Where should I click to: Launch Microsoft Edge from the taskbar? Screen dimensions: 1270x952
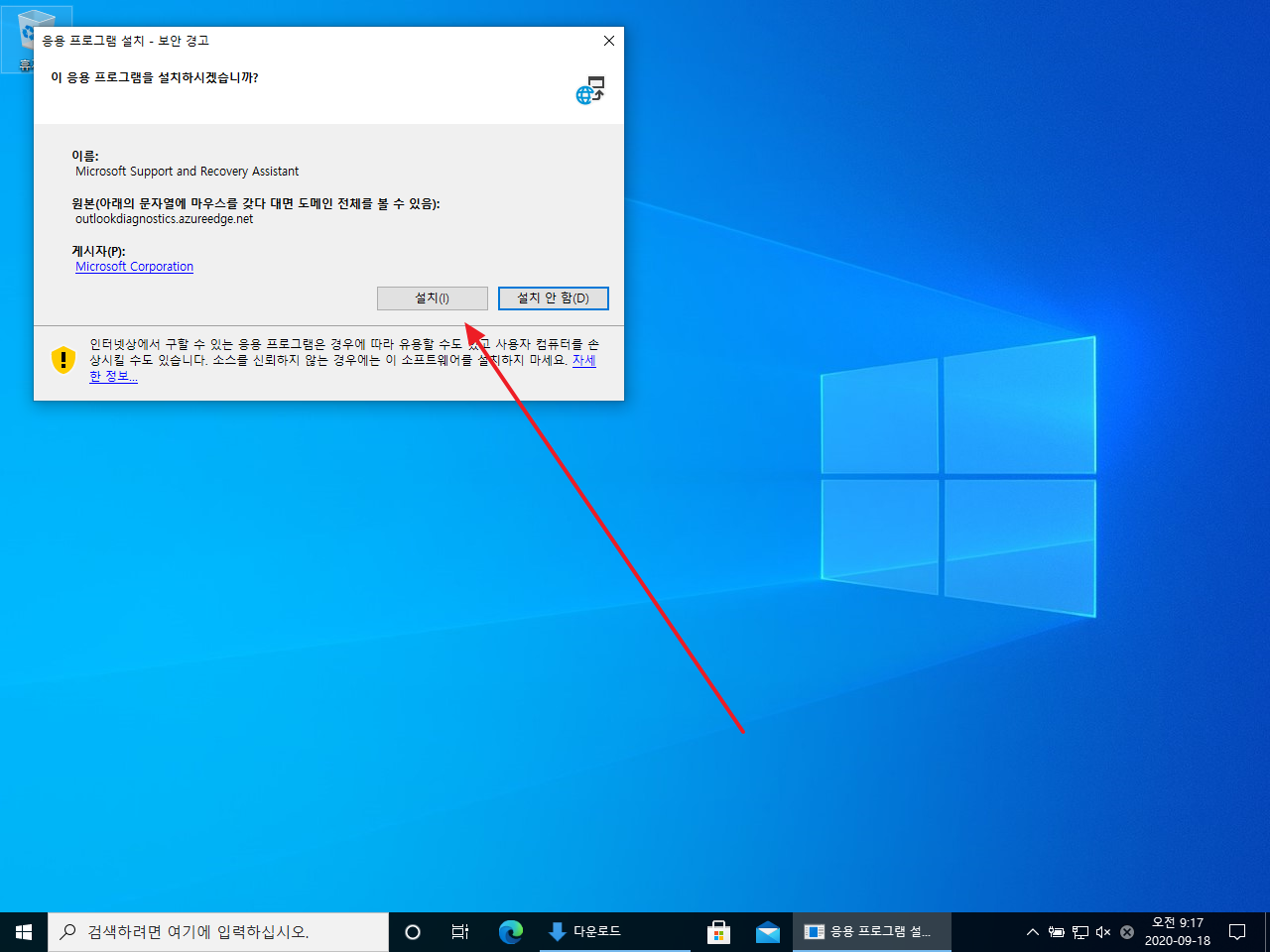coord(511,932)
